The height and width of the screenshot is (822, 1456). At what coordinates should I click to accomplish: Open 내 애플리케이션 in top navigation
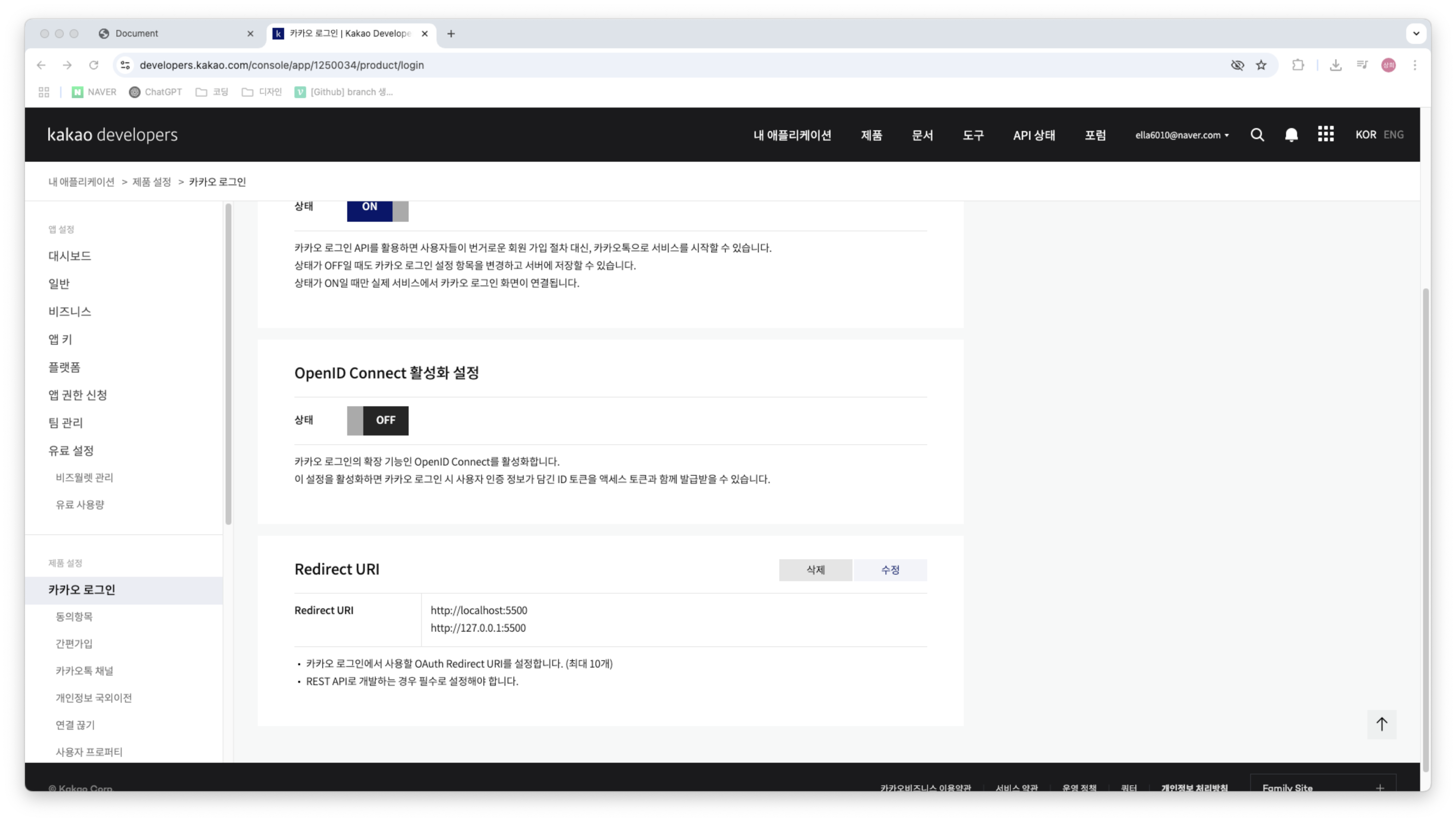(x=792, y=135)
